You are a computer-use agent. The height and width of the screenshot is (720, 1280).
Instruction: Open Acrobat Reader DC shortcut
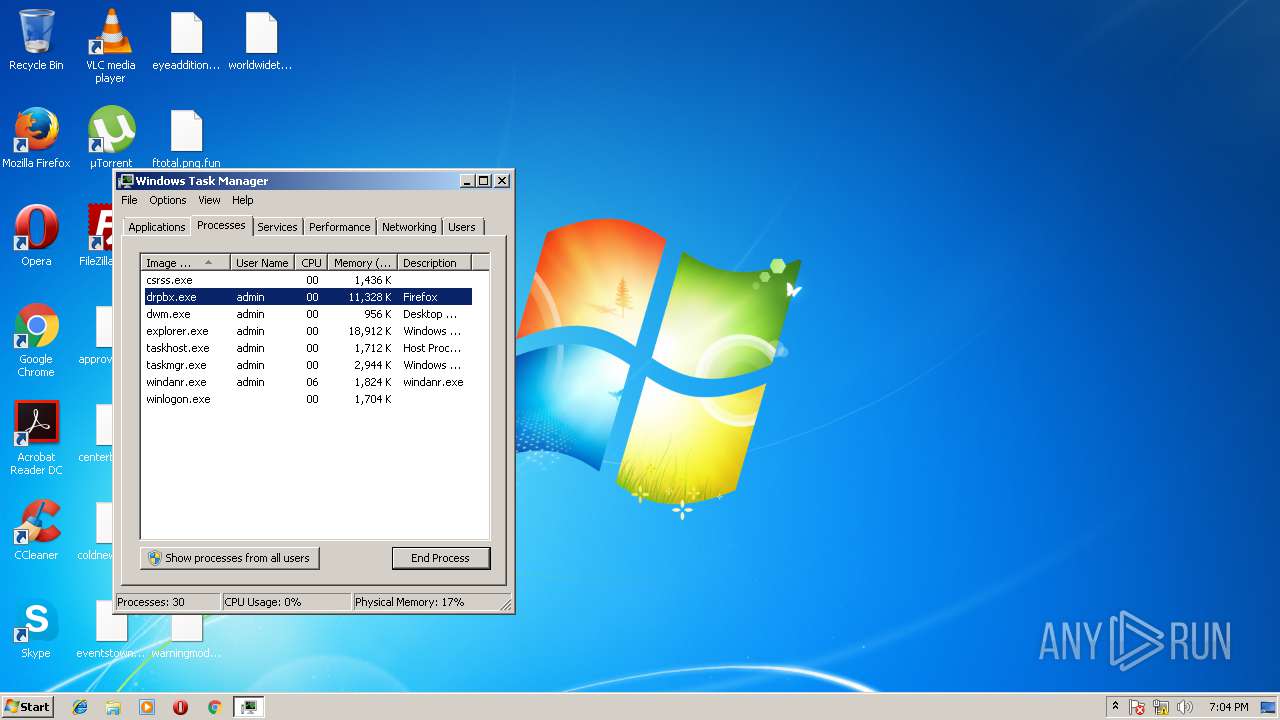pyautogui.click(x=36, y=438)
